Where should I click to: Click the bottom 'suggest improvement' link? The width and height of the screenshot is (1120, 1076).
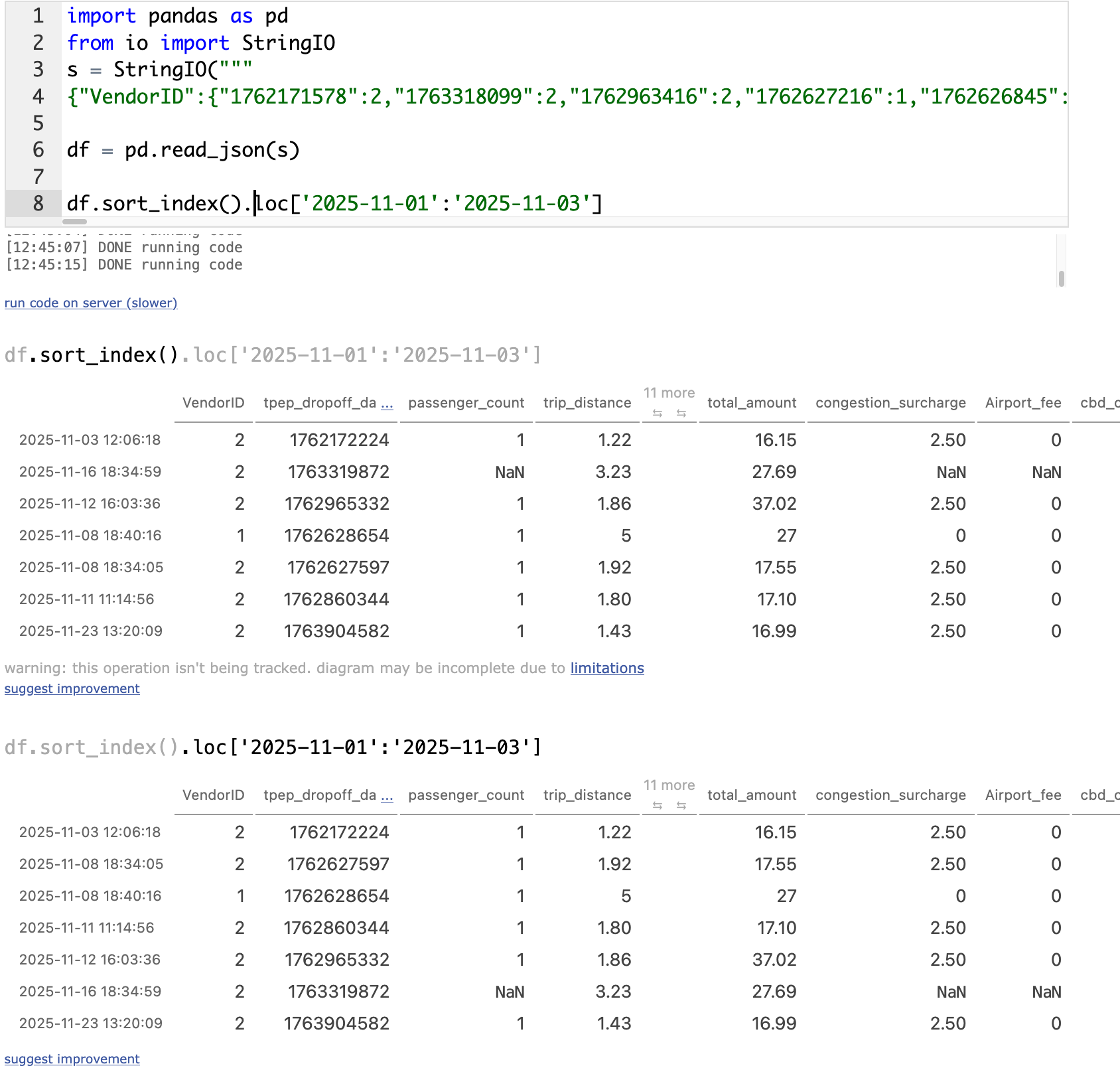pyautogui.click(x=72, y=1059)
